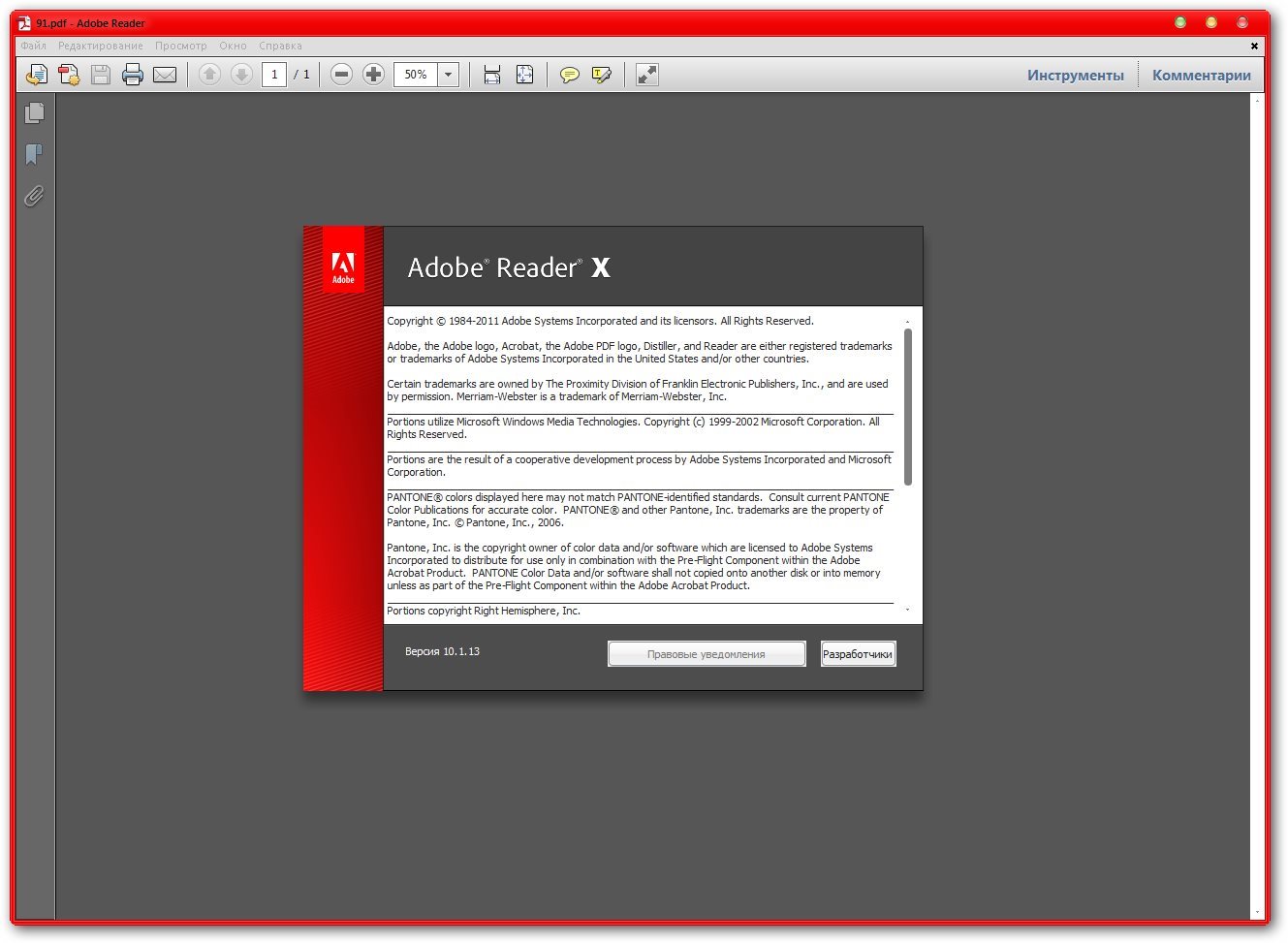Show Attachments paperclip panel
Screen dimensions: 1288x943
point(34,197)
